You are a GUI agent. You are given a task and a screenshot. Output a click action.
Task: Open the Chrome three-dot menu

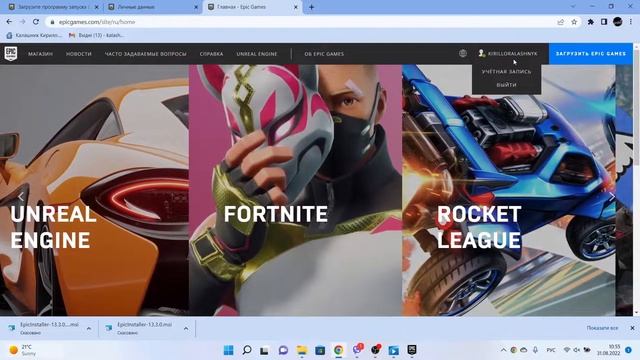(x=631, y=22)
